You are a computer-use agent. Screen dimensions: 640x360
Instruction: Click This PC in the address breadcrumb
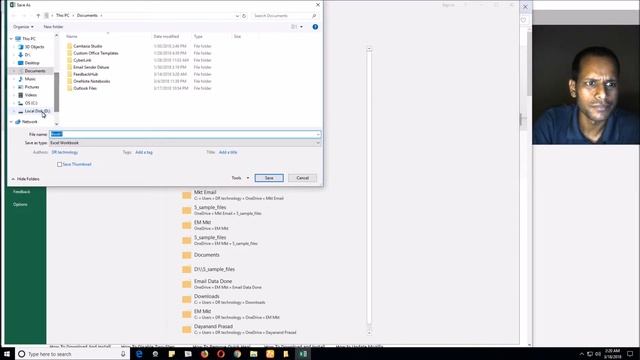pos(62,16)
